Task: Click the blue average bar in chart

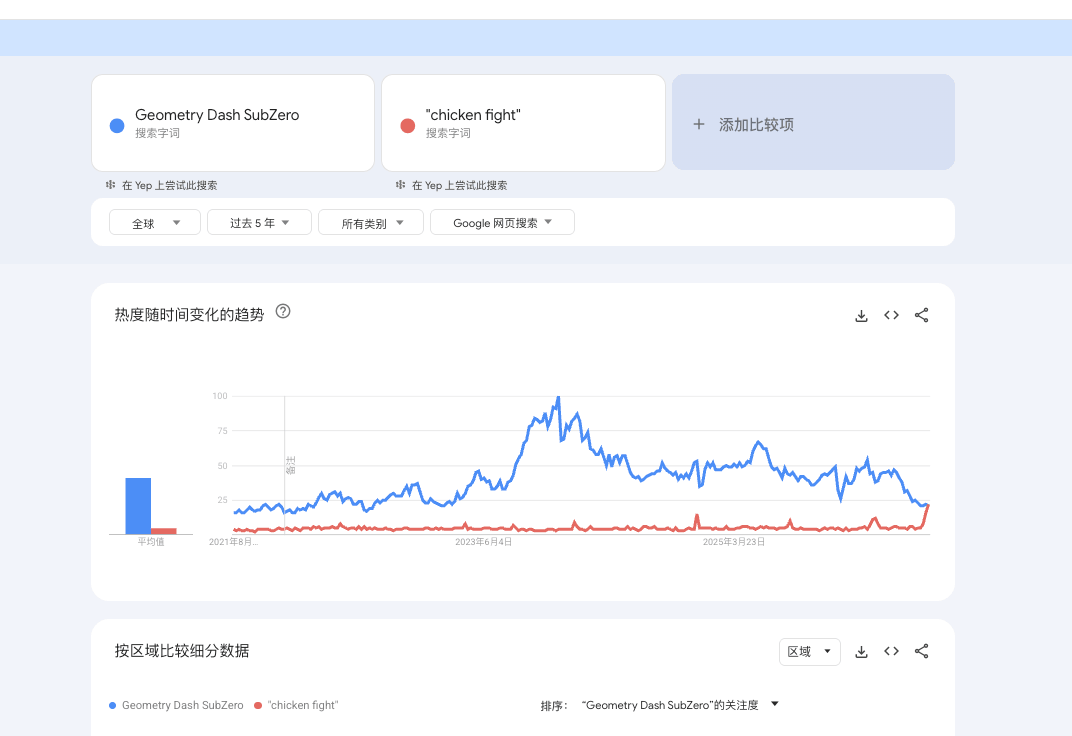Action: tap(138, 506)
